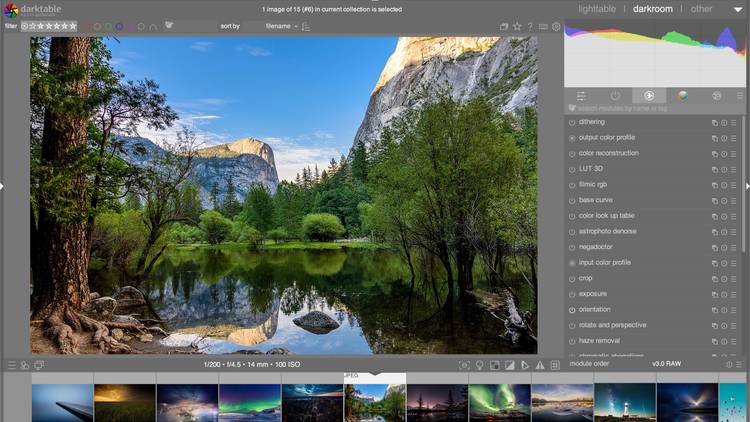Toggle negadoctor module power button
Viewport: 750px width, 422px height.
[x=572, y=248]
